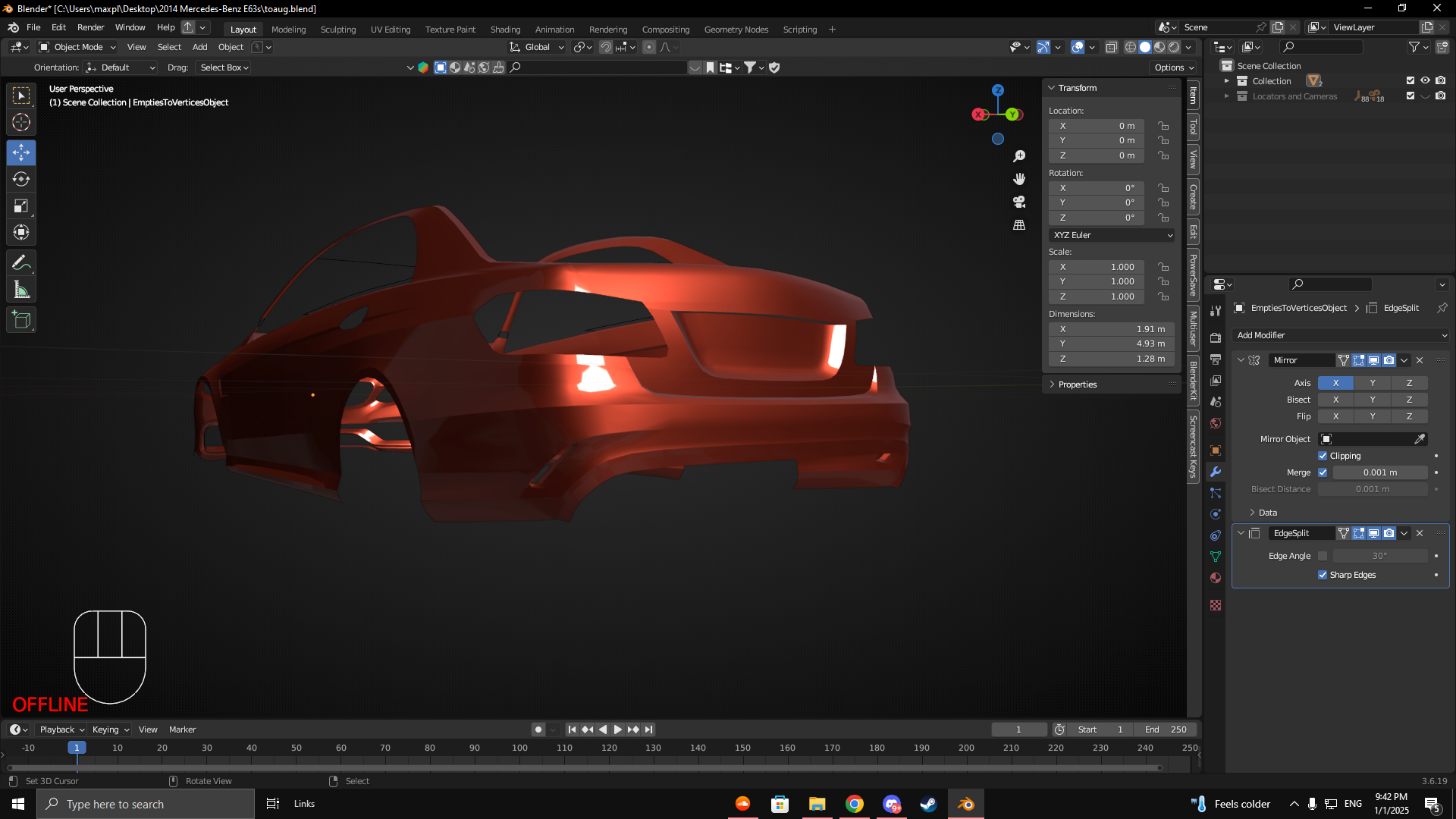Pick the Add Cube tool
This screenshot has width=1456, height=819.
tap(21, 320)
